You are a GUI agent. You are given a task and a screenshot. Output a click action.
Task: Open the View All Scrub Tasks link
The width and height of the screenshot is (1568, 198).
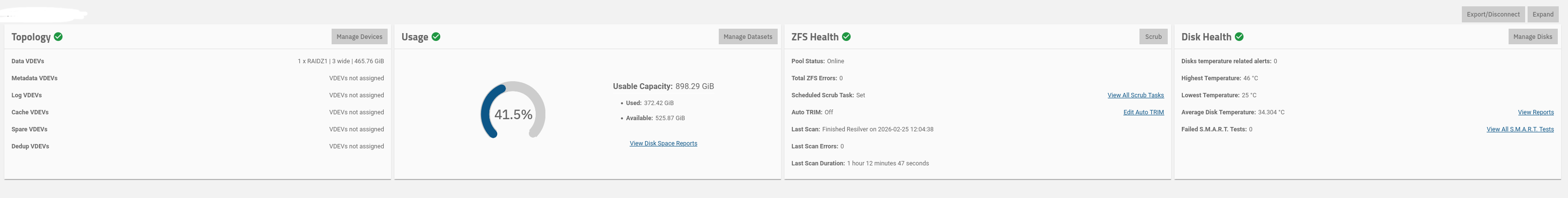click(x=1135, y=95)
